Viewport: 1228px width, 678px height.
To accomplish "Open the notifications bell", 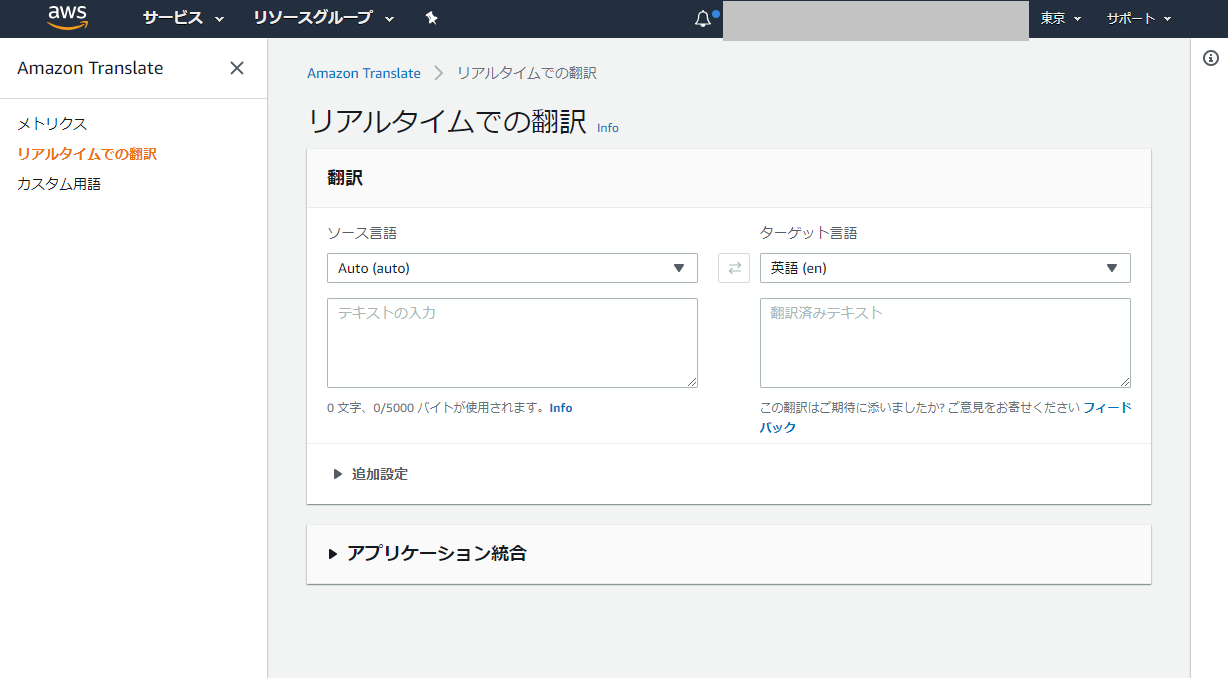I will (x=701, y=17).
